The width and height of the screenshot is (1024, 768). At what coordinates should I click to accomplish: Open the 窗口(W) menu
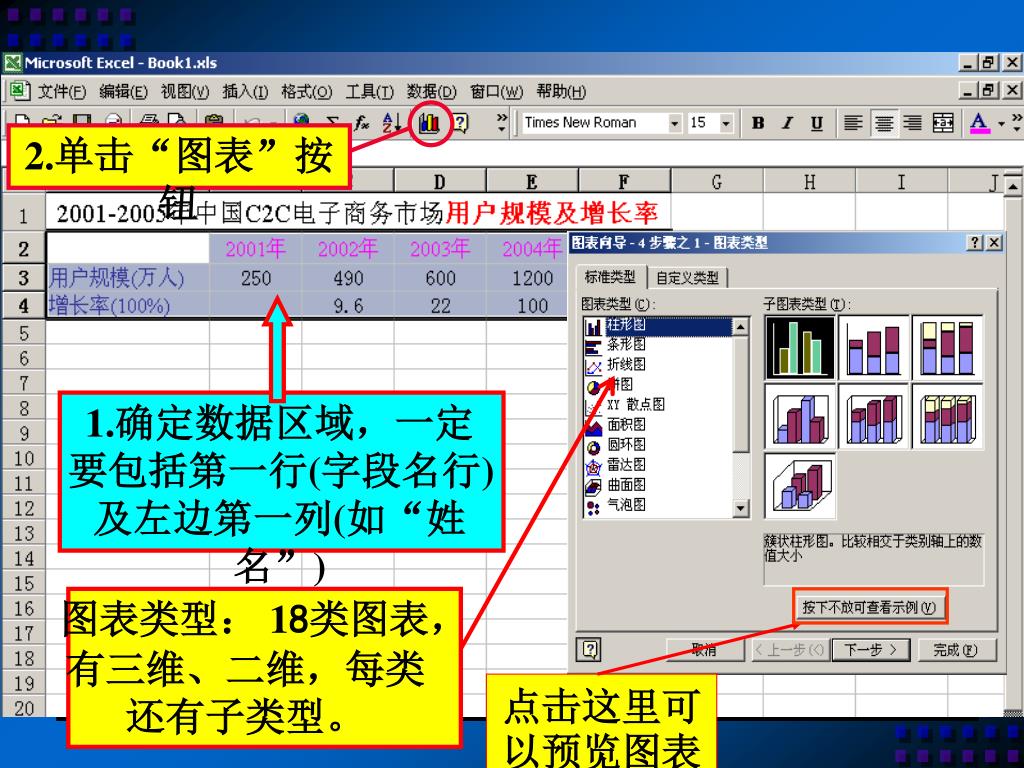(x=496, y=91)
